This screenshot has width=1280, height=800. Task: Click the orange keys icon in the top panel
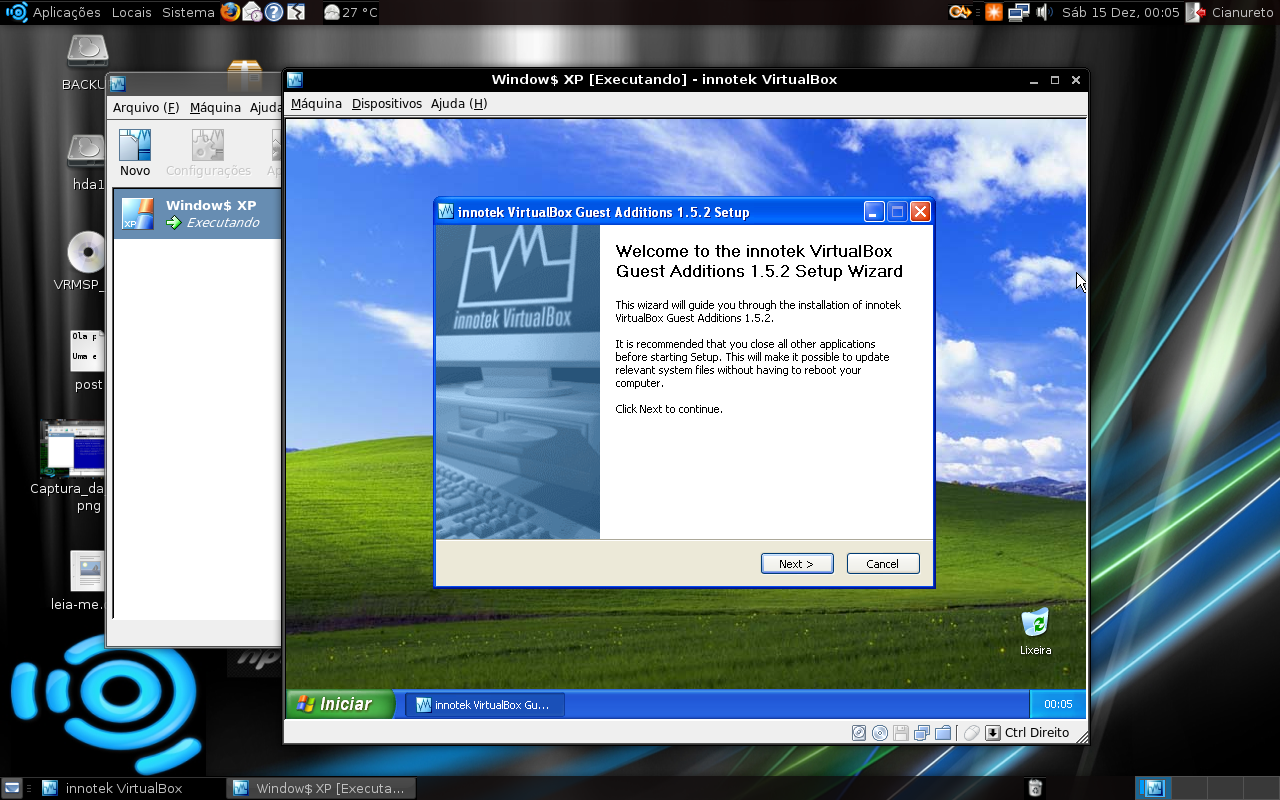(x=961, y=12)
